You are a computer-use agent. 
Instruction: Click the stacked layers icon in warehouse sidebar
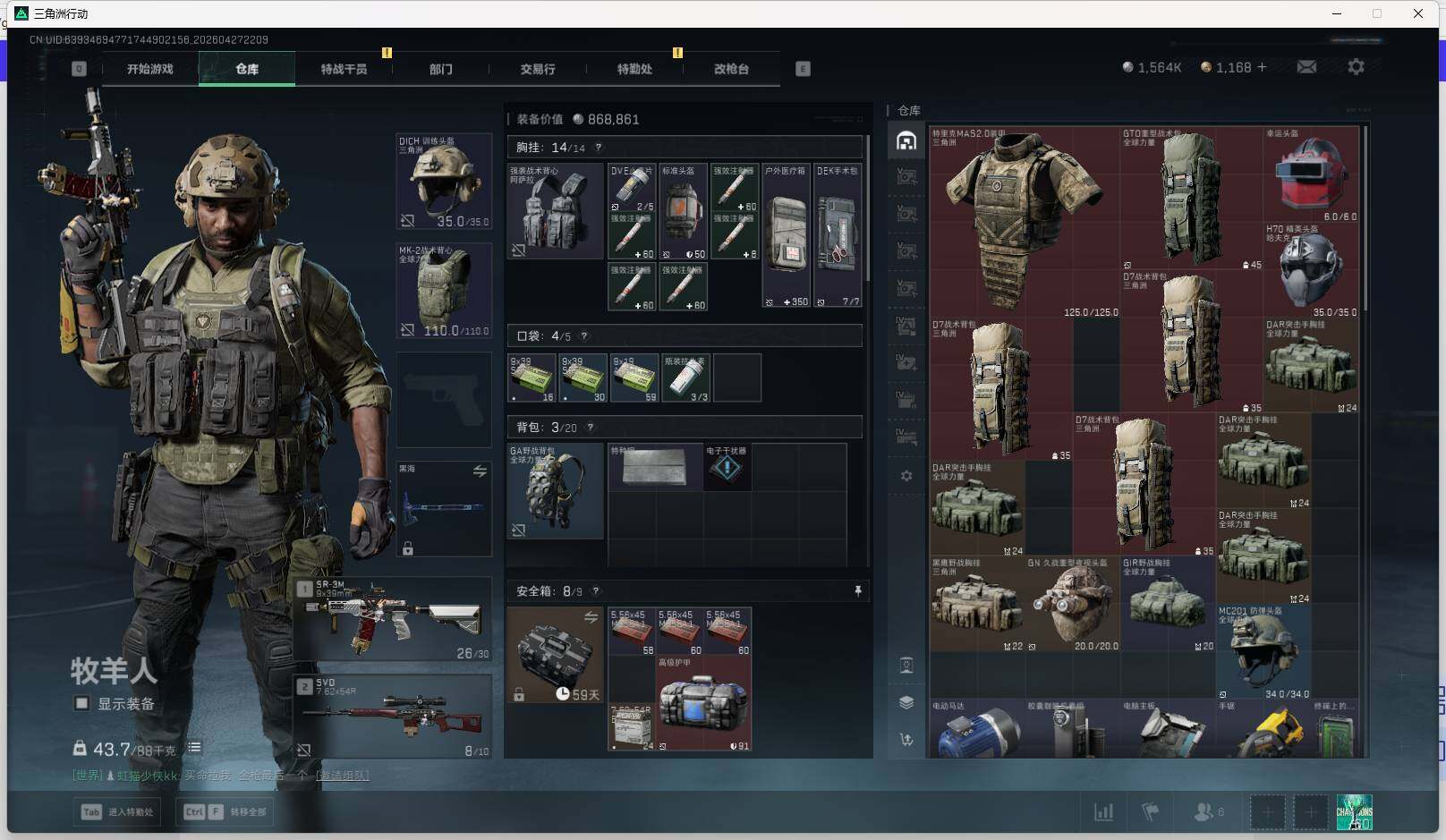[906, 702]
